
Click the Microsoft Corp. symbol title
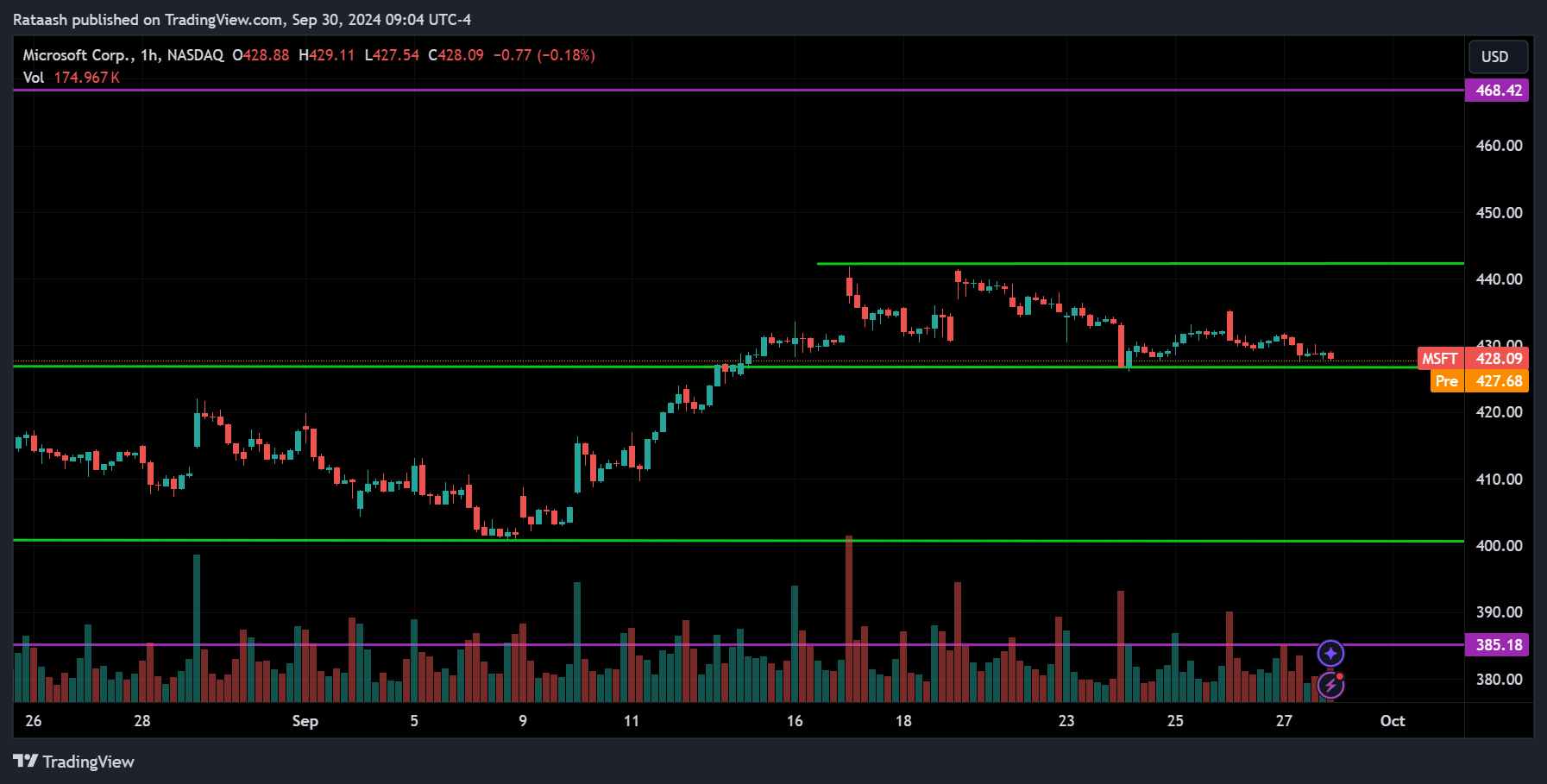tap(79, 55)
